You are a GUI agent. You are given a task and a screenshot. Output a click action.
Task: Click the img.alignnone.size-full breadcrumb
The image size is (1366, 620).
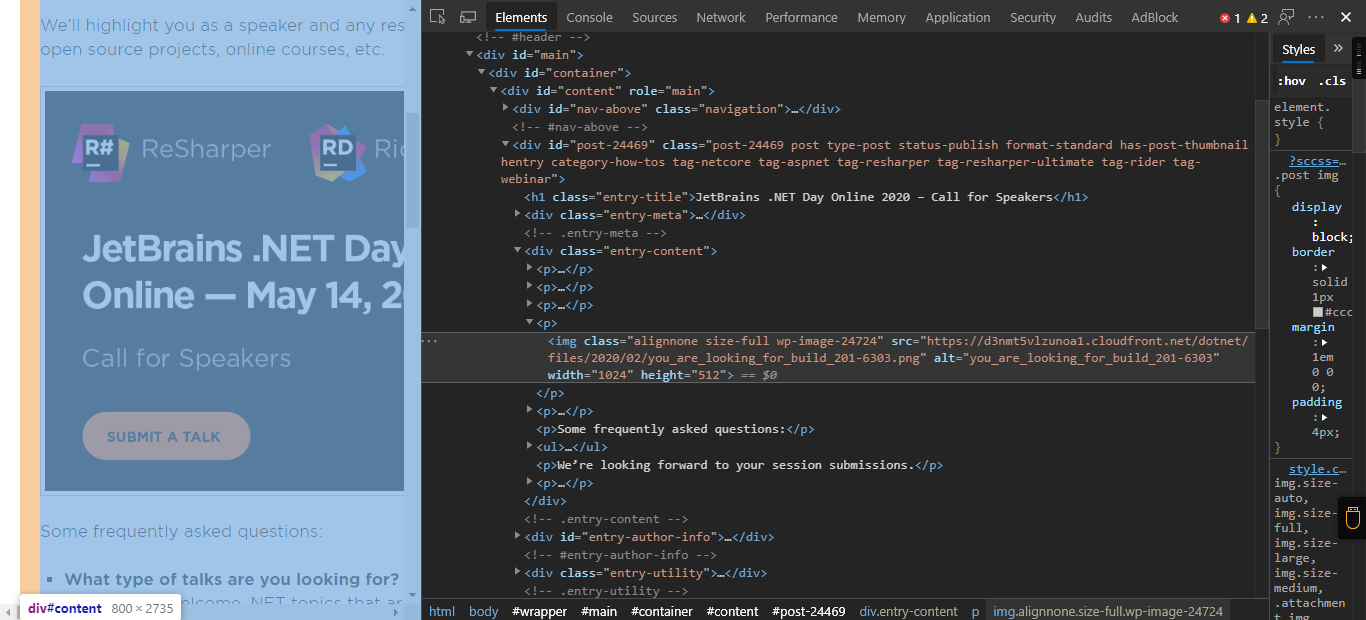click(x=1106, y=611)
